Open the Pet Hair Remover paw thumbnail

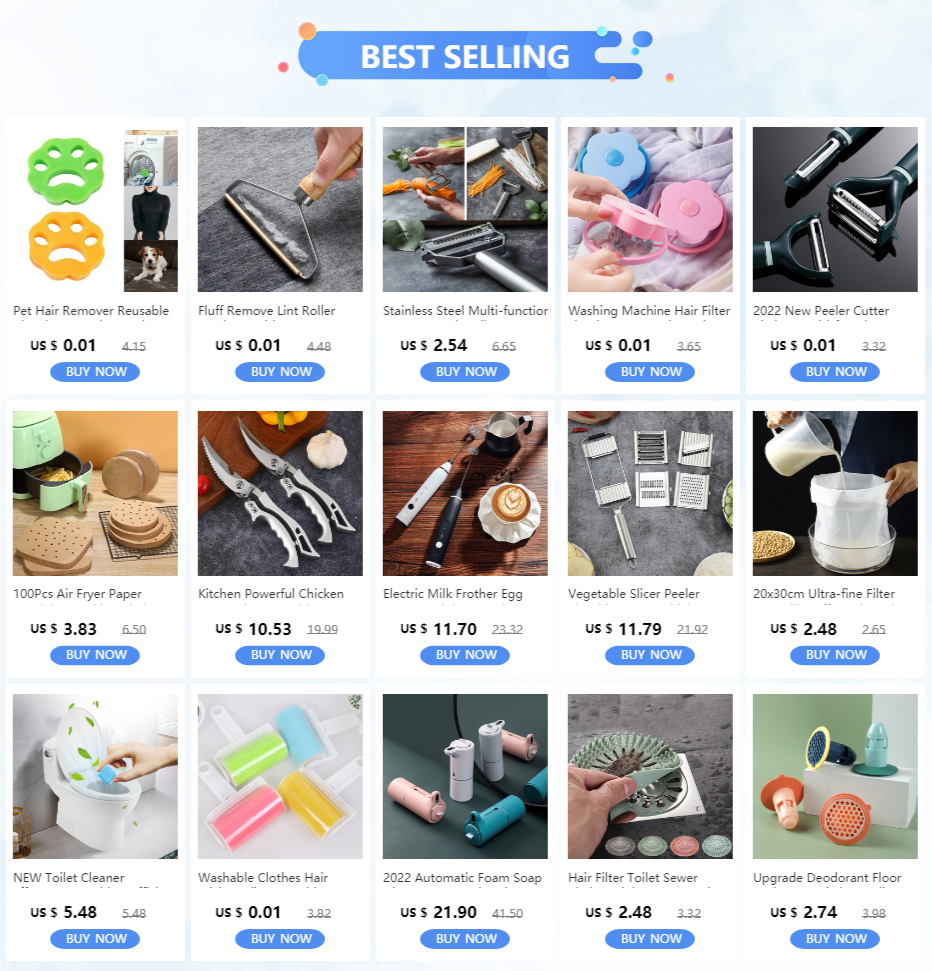pos(95,209)
